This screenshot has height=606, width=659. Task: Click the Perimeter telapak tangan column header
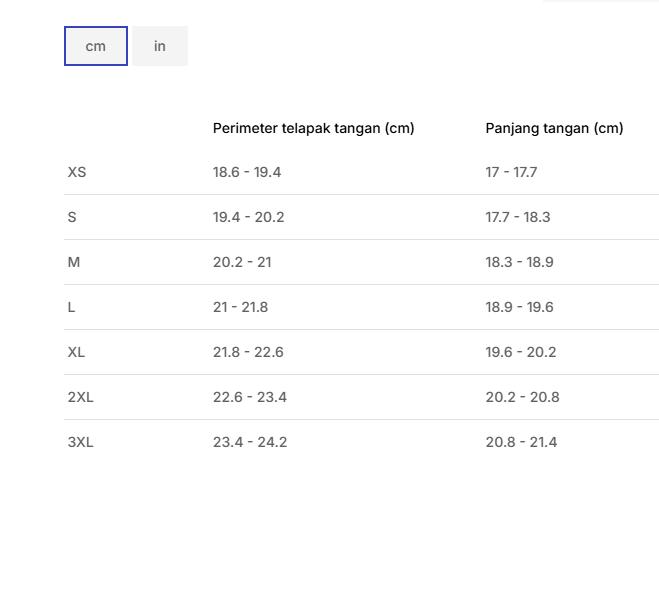[x=313, y=128]
